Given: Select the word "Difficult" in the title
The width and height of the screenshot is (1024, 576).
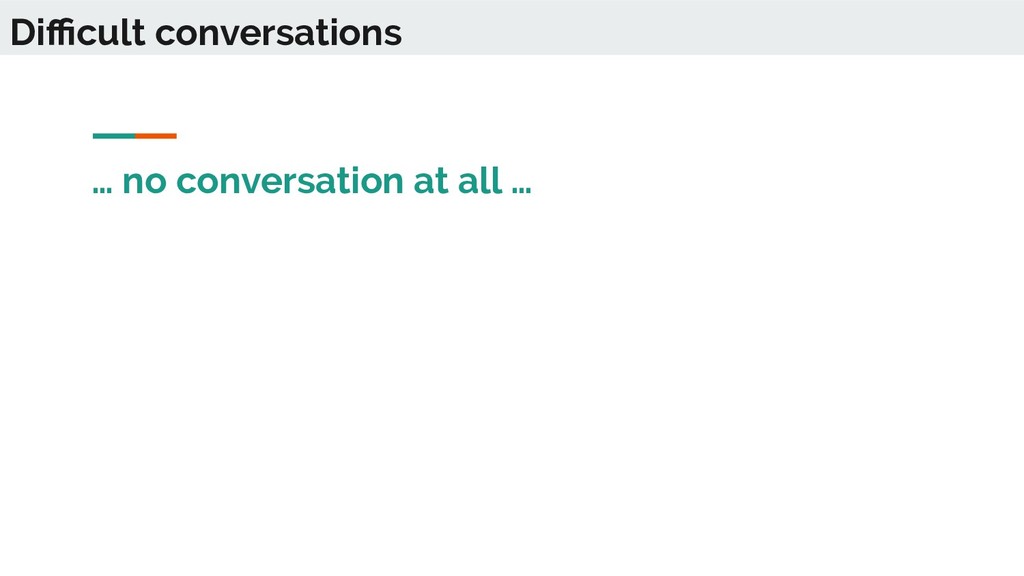Looking at the screenshot, I should pyautogui.click(x=78, y=32).
